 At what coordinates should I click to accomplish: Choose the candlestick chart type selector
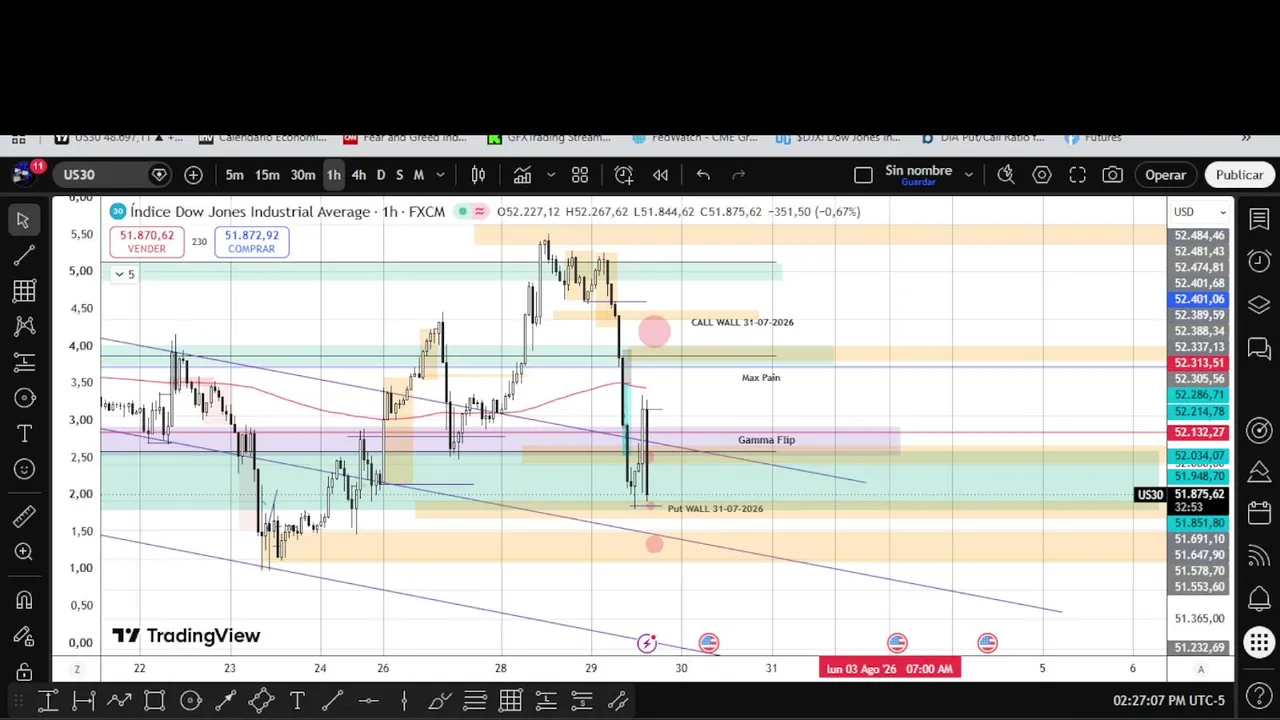tap(478, 175)
